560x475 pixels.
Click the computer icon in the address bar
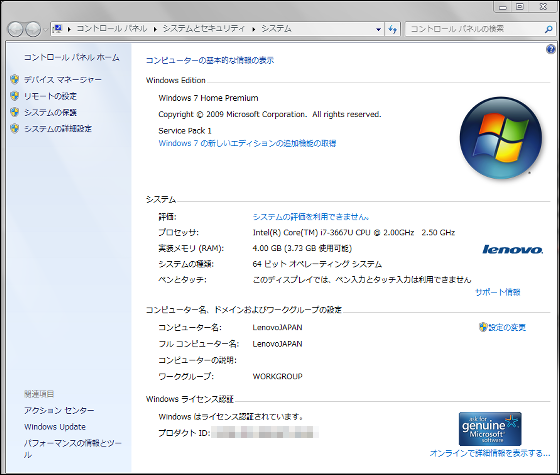click(x=57, y=29)
